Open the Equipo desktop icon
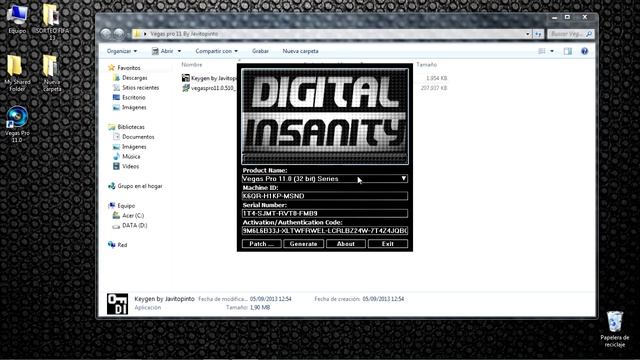Viewport: 640px width, 360px height. click(x=17, y=19)
